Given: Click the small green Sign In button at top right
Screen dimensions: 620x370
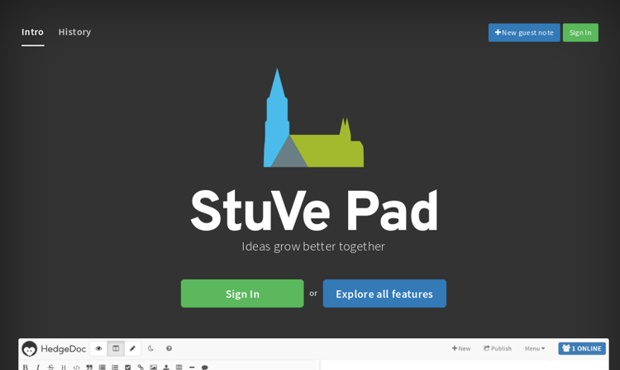Looking at the screenshot, I should 580,32.
